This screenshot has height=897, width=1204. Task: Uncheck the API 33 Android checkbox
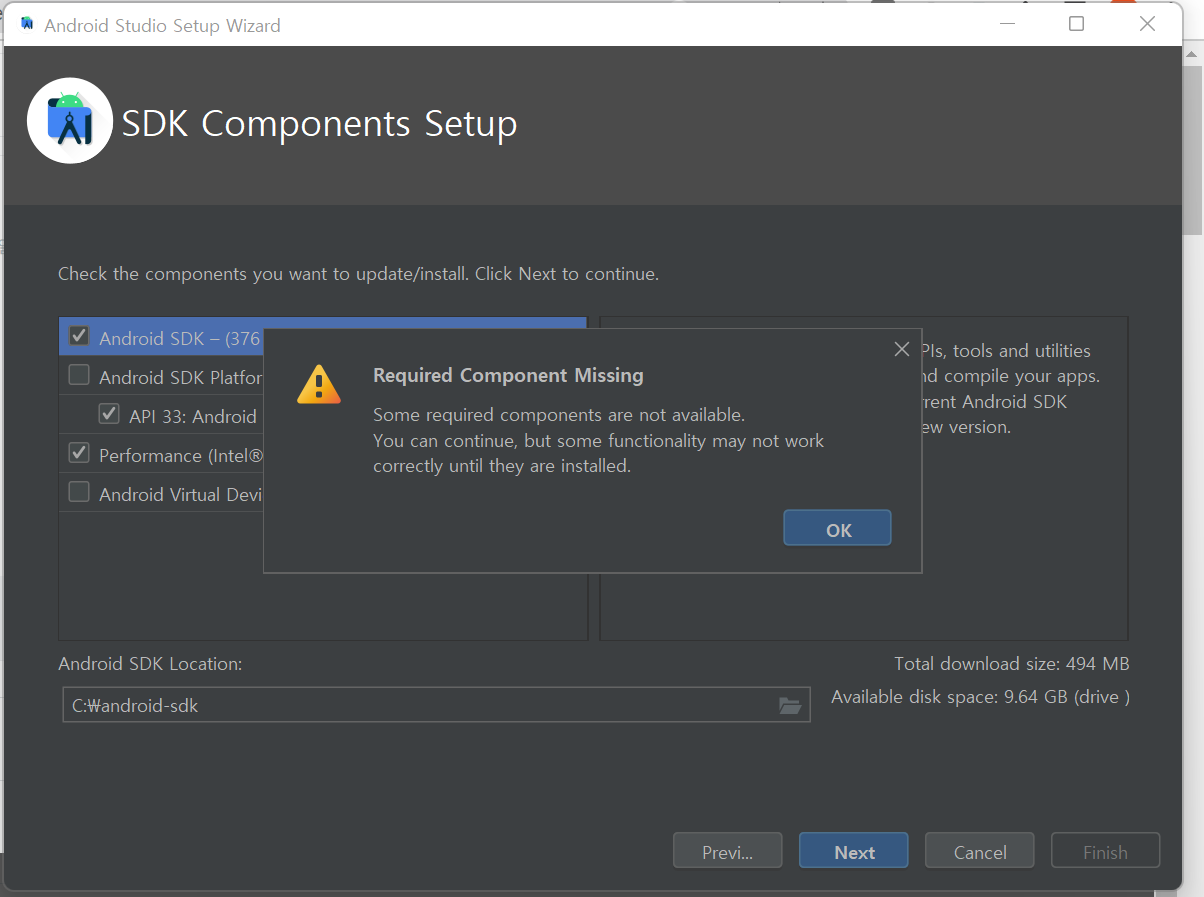coord(109,414)
